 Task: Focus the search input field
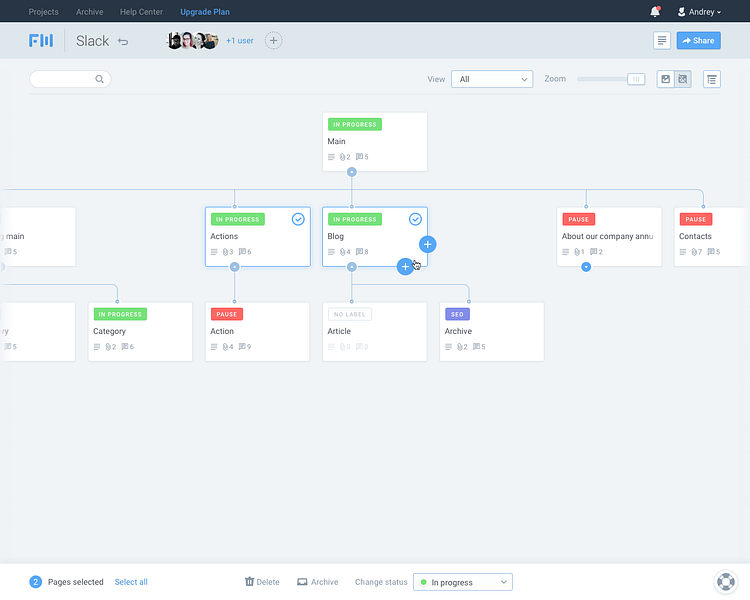click(x=70, y=79)
